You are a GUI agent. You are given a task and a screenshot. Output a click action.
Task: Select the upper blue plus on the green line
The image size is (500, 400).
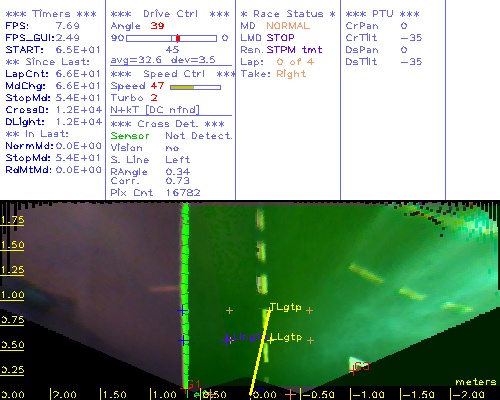182,311
